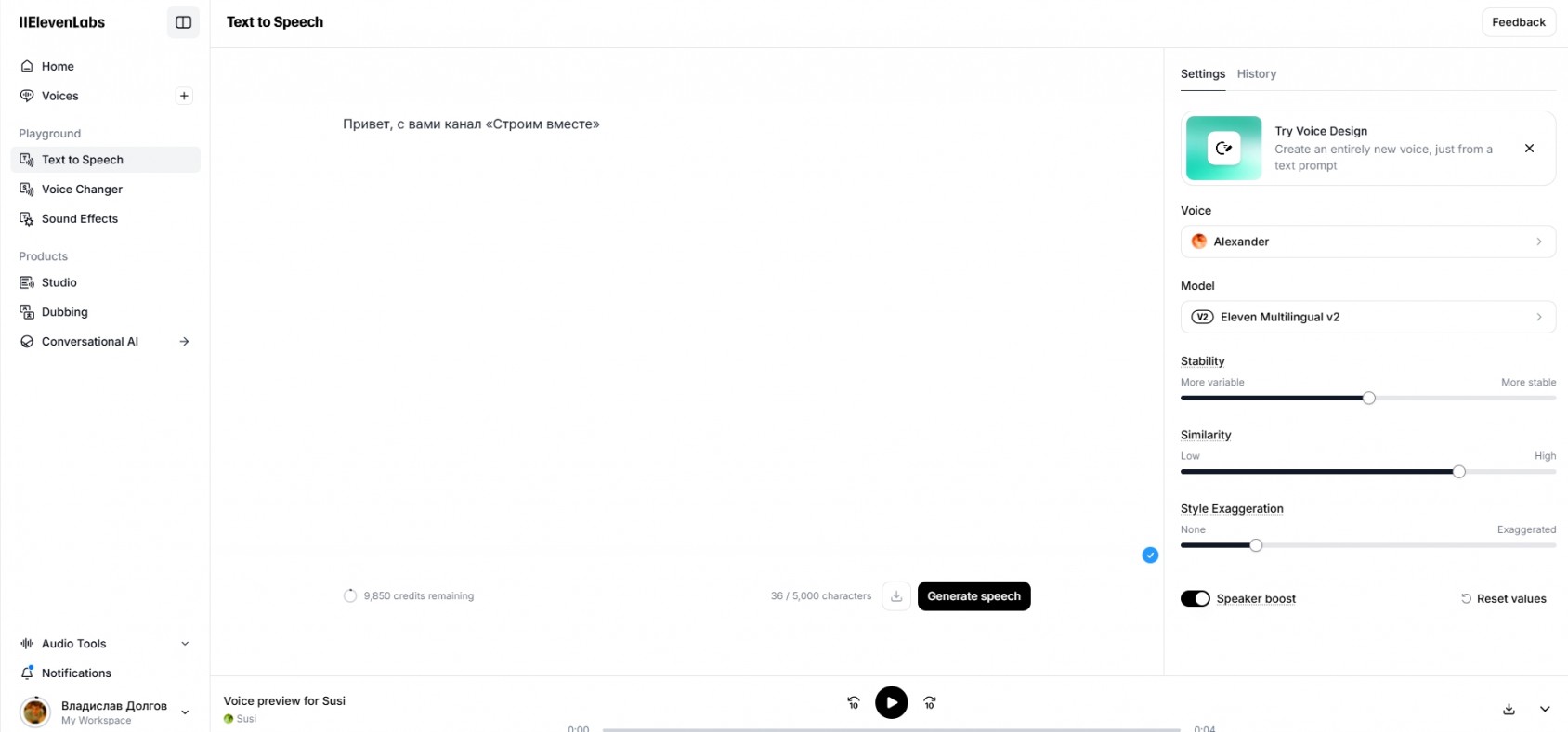Open the Voice Design thumbnail icon

1223,148
